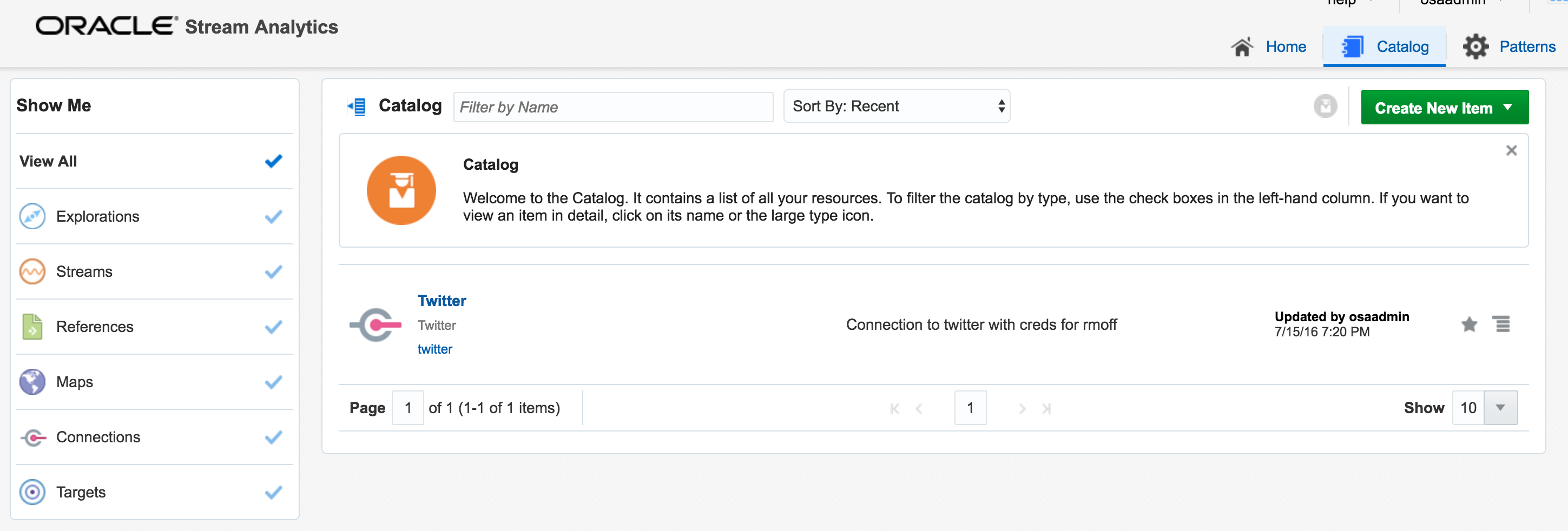Toggle the References filter checkmark
1568x531 pixels.
273,327
